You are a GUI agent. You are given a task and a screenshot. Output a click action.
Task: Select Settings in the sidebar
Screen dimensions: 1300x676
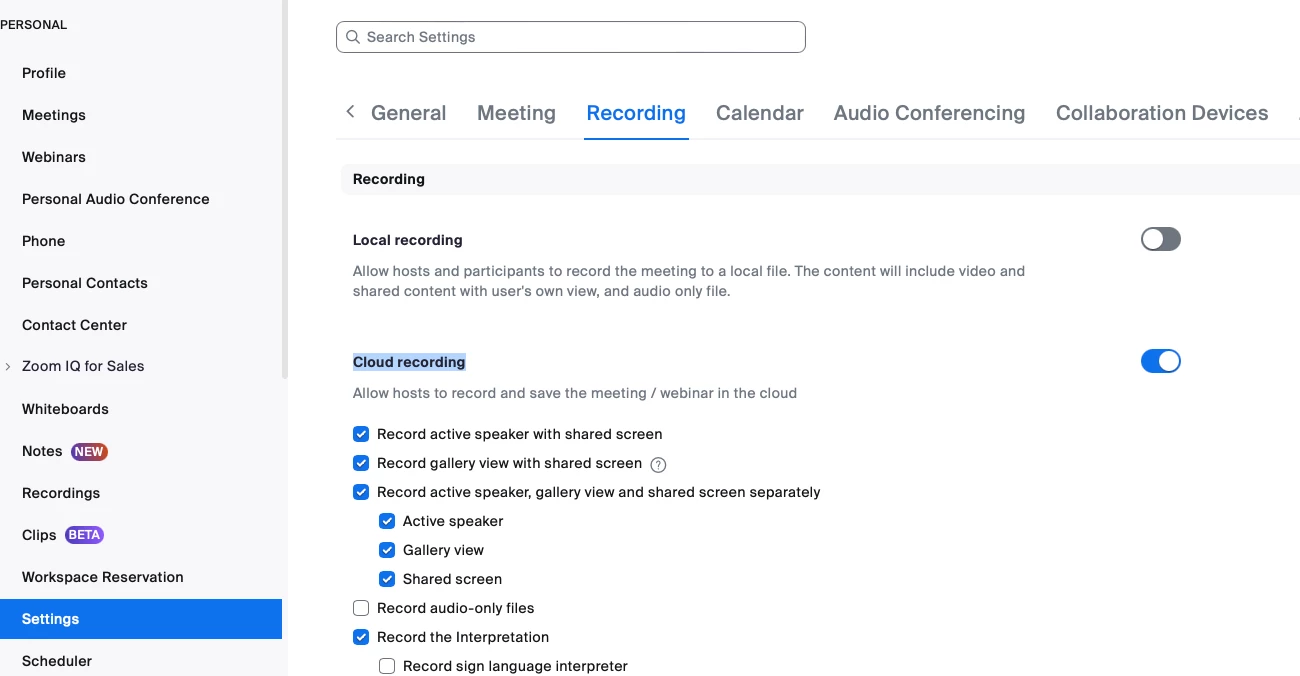[141, 619]
